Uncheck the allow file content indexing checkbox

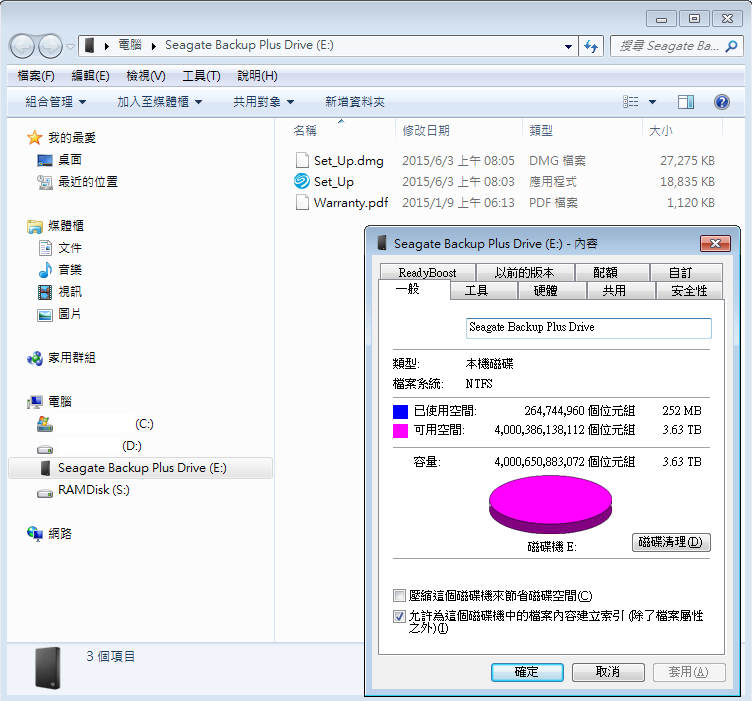pos(399,616)
